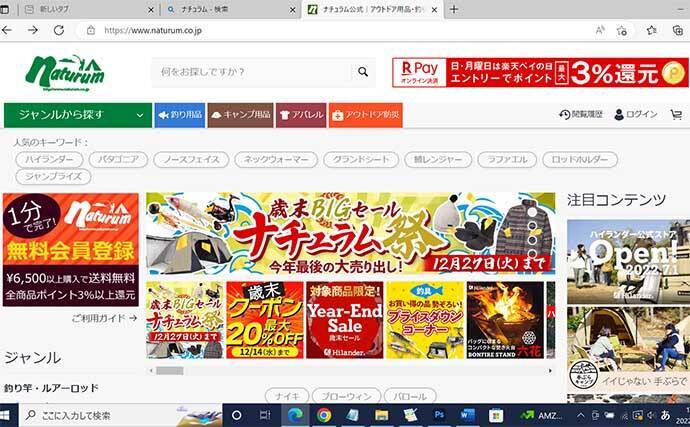
Task: Click the lock site-info icon in address bar
Action: [x=91, y=30]
